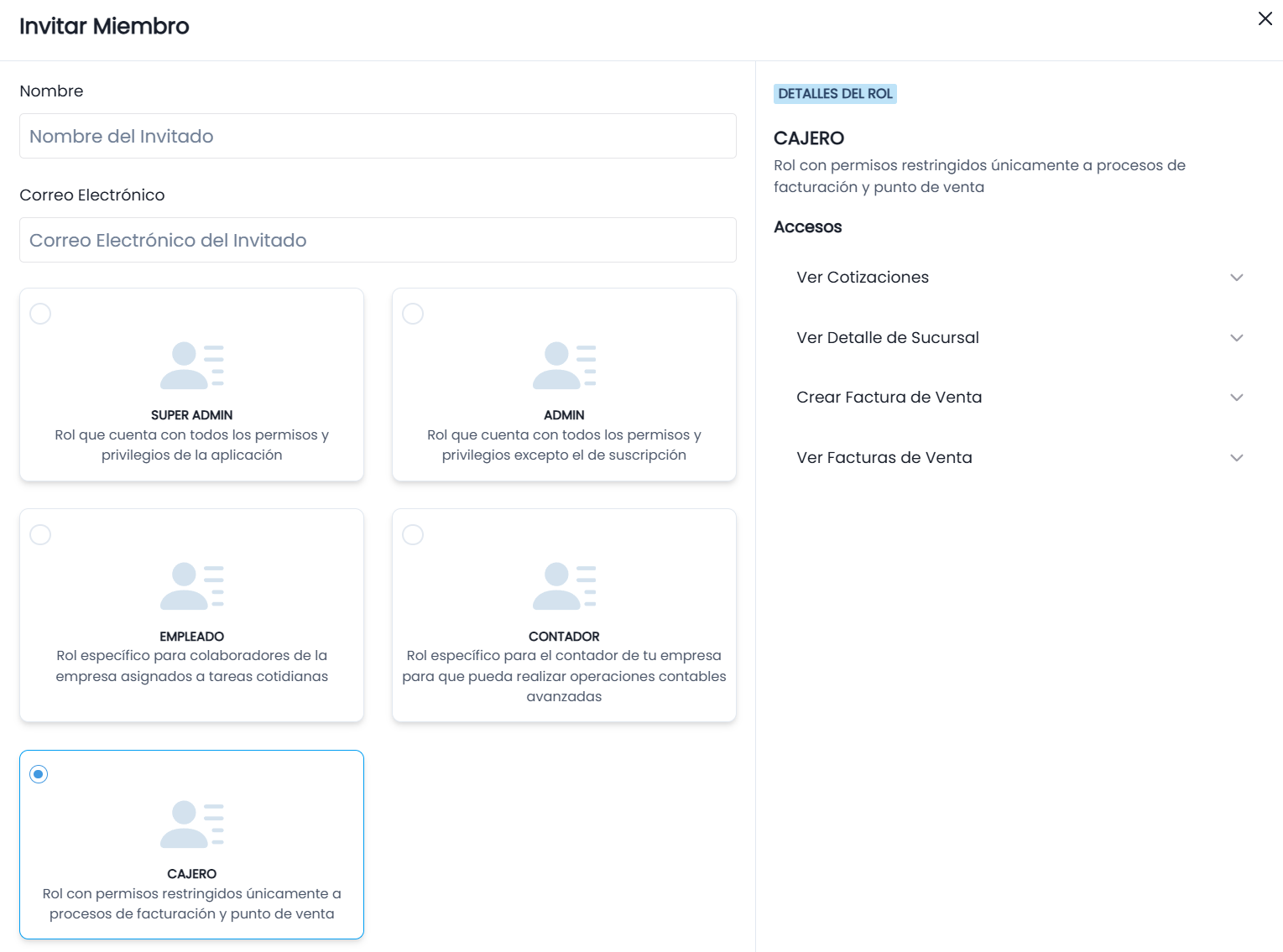The image size is (1283, 952).
Task: Close the Invitar Miembro dialog
Action: tap(1265, 18)
